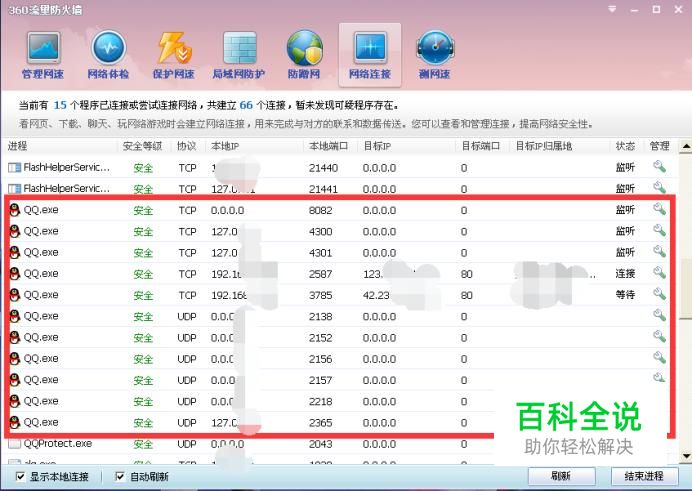This screenshot has height=491, width=692.
Task: Select QQ.exe penguin icon on port 8082 row
Action: (x=15, y=210)
